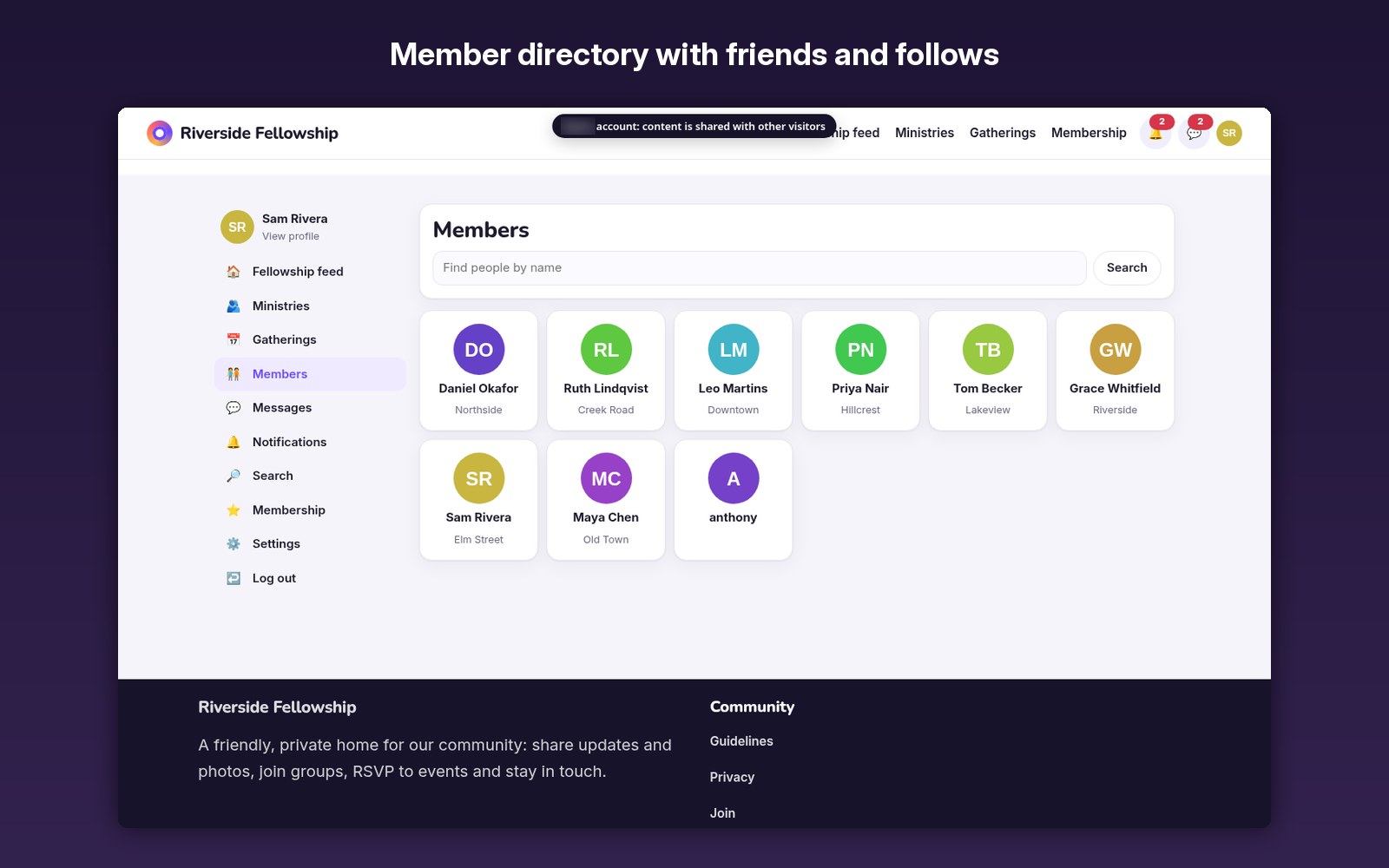The height and width of the screenshot is (868, 1389).
Task: Click the Riverside Fellowship logo icon
Action: (160, 133)
